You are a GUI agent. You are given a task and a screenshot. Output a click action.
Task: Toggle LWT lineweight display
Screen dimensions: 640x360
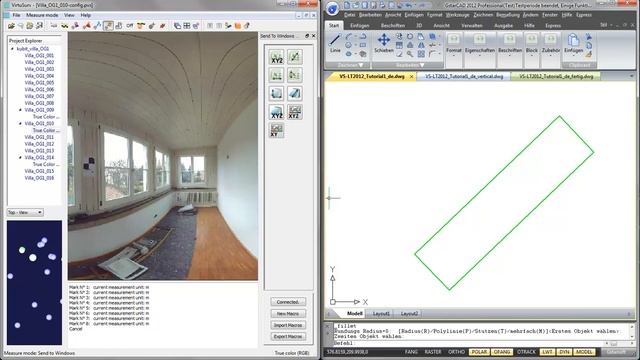[547, 352]
